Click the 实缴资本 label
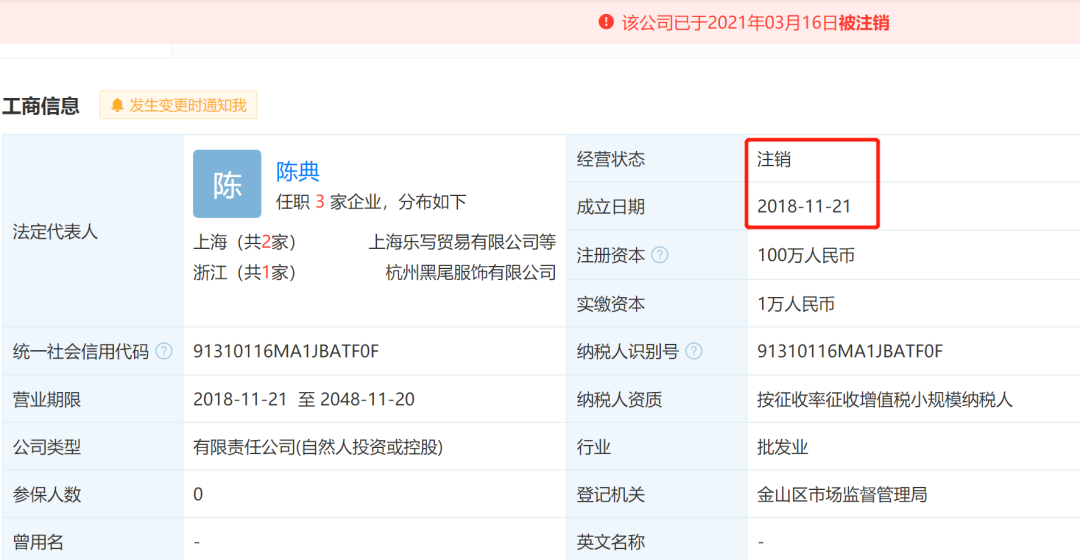Image resolution: width=1080 pixels, height=560 pixels. (610, 304)
